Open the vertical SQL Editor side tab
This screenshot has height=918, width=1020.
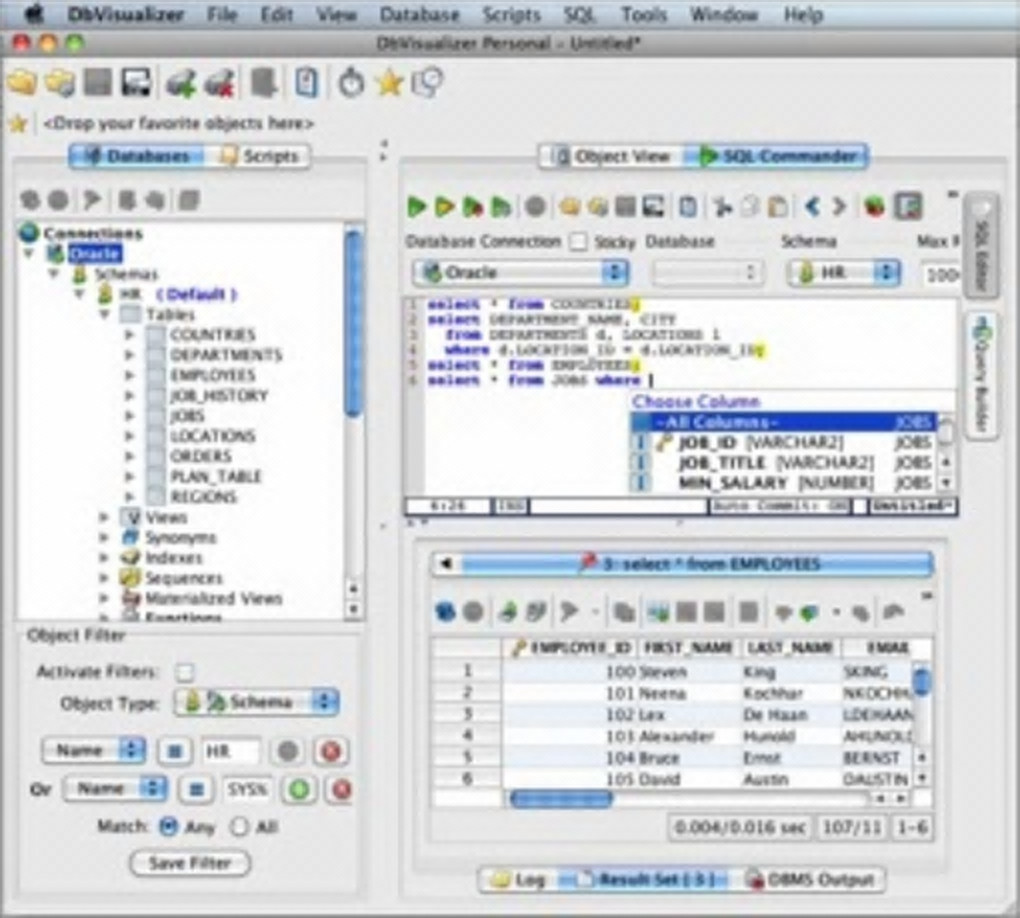[981, 244]
